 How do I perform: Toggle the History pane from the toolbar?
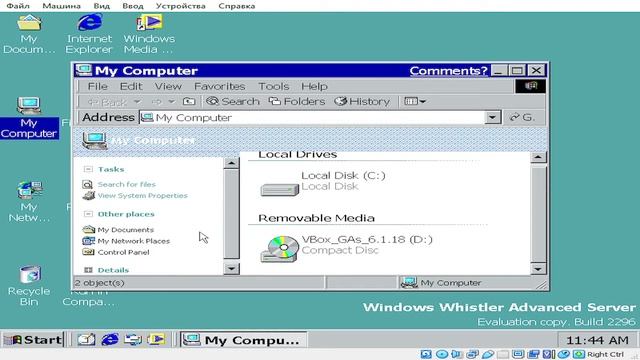[362, 101]
